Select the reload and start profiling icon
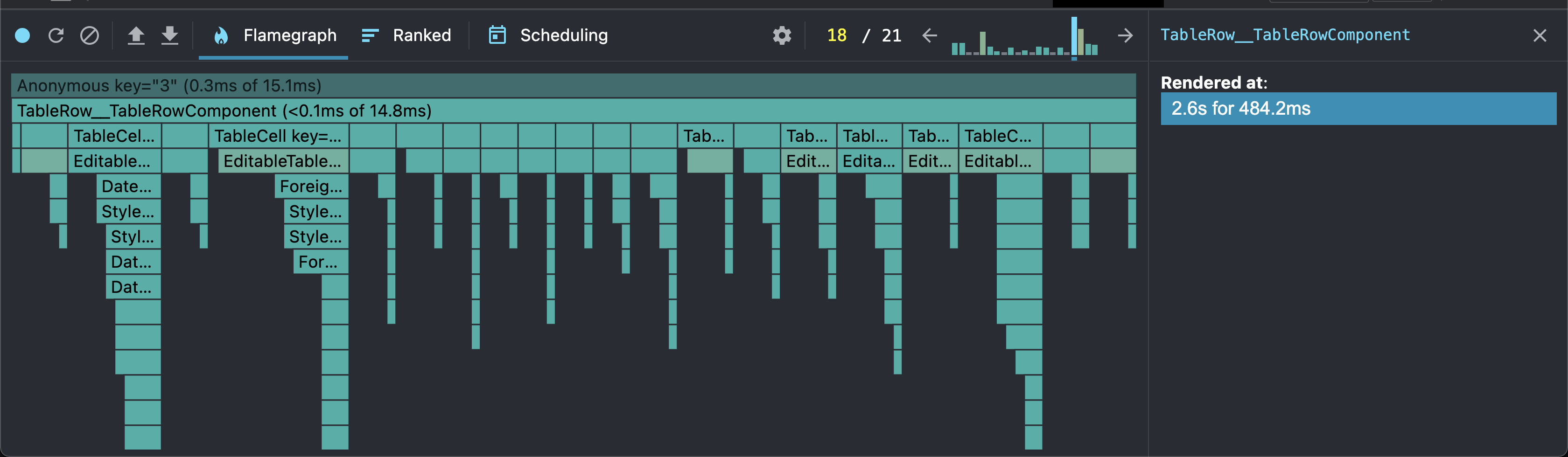 pyautogui.click(x=56, y=35)
